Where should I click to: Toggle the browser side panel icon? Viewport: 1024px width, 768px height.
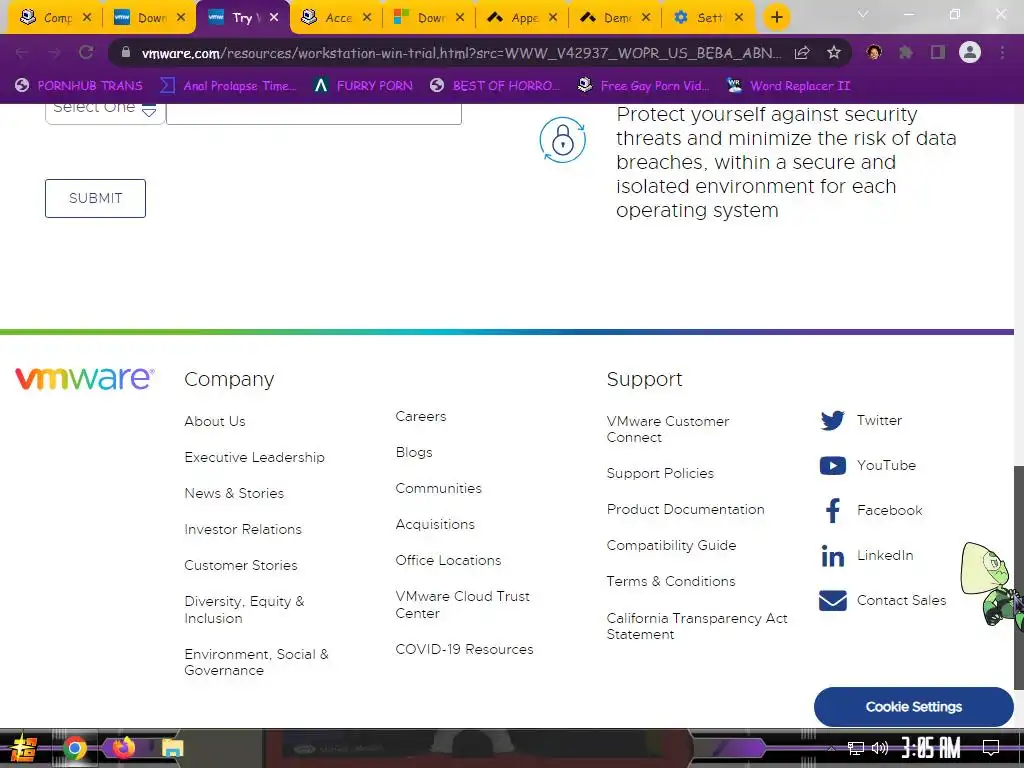pos(938,53)
